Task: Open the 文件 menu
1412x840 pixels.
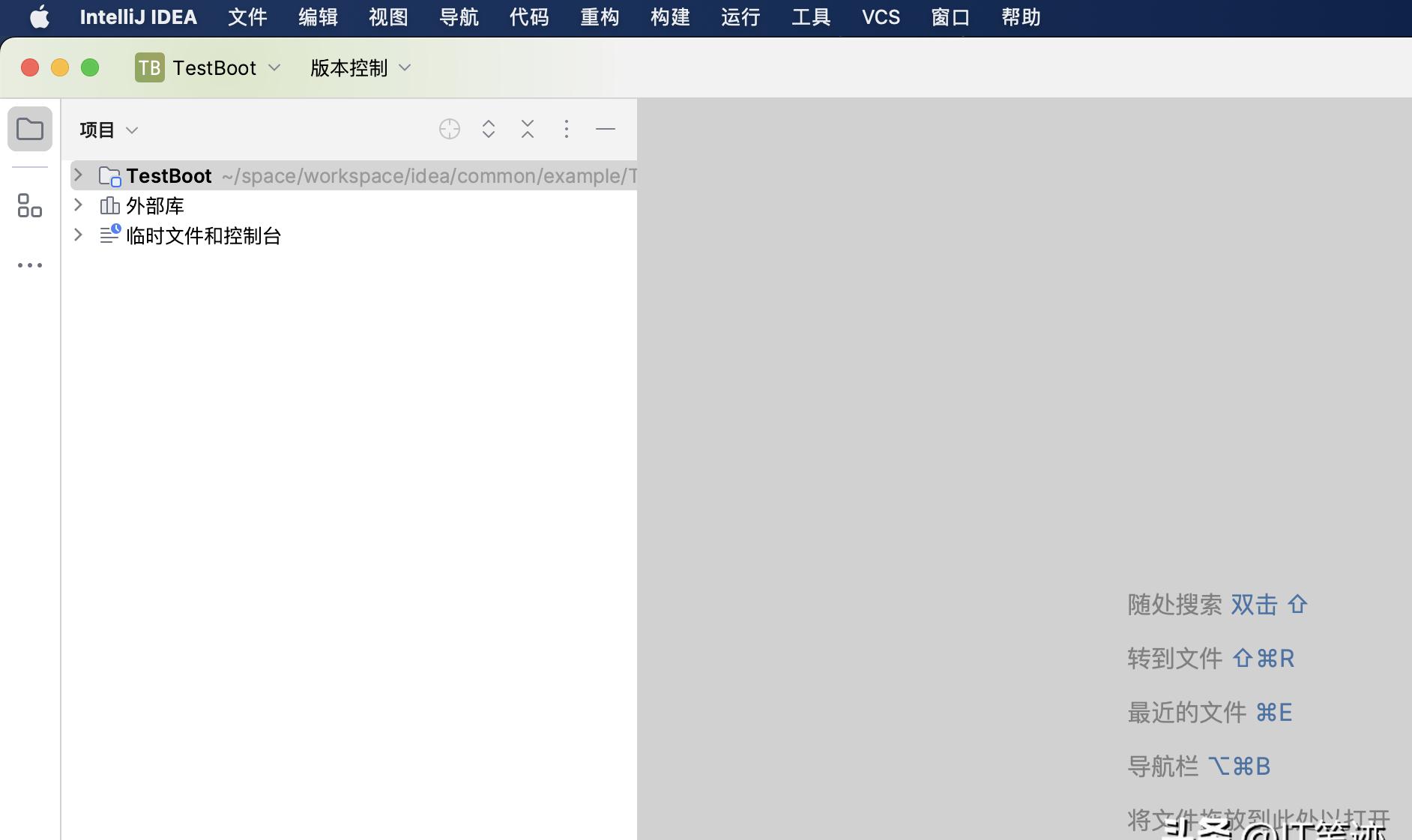Action: [x=247, y=17]
